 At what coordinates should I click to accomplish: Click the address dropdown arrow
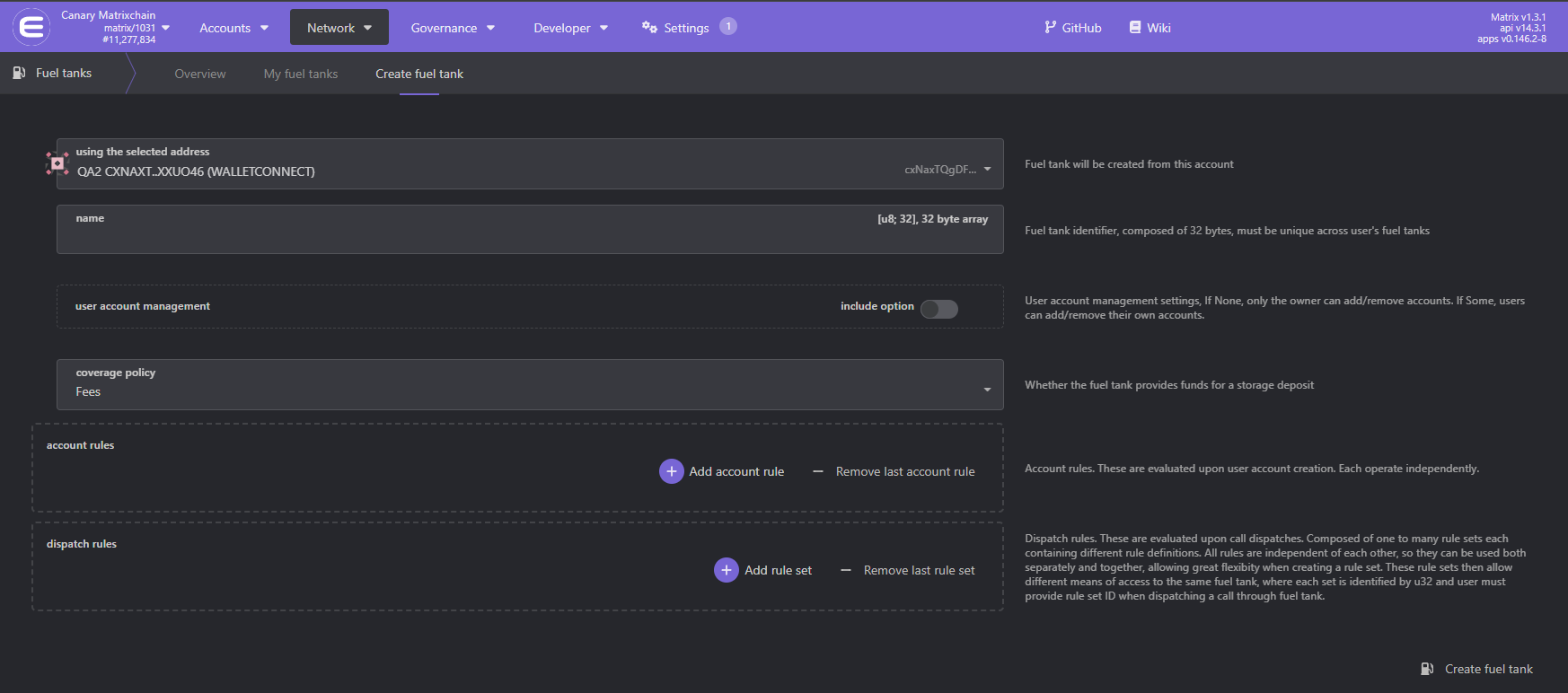coord(988,169)
